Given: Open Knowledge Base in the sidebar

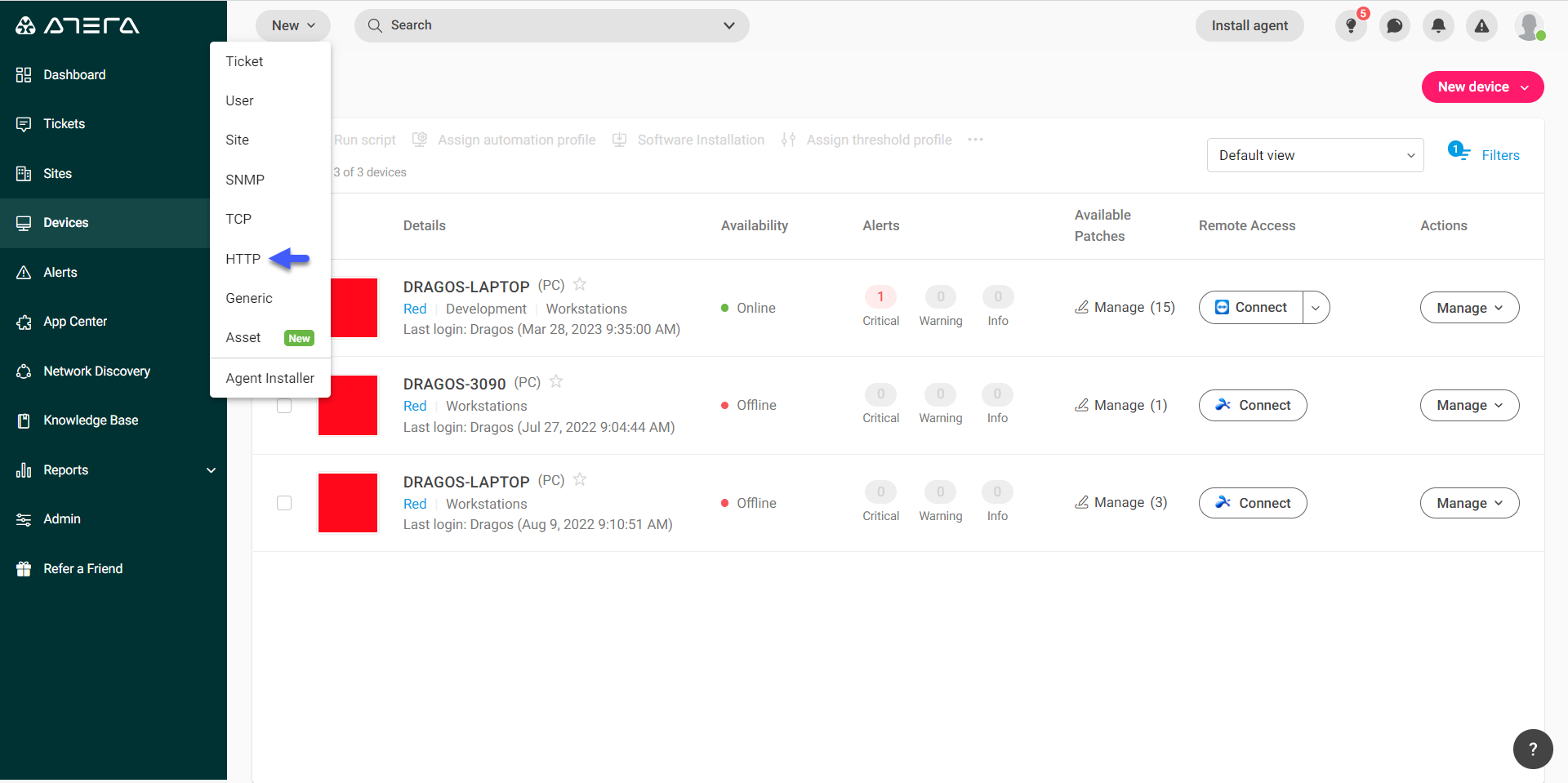Looking at the screenshot, I should coord(90,420).
